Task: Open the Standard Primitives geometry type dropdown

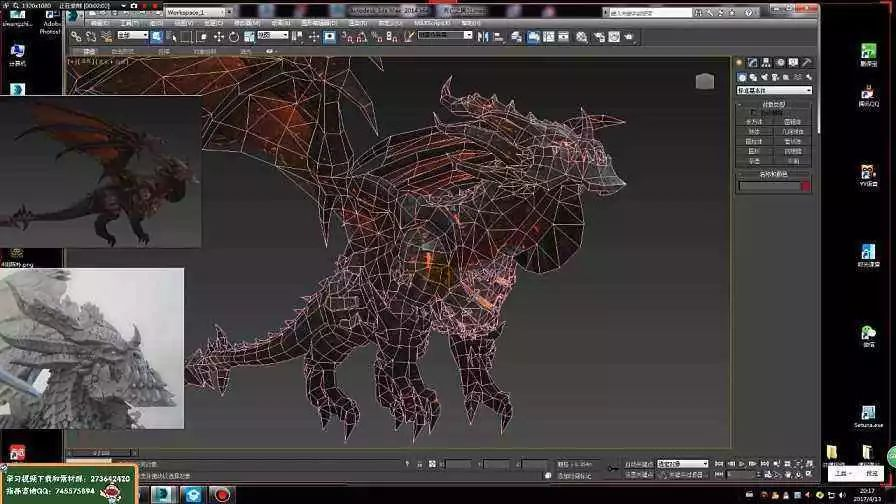Action: pos(774,90)
